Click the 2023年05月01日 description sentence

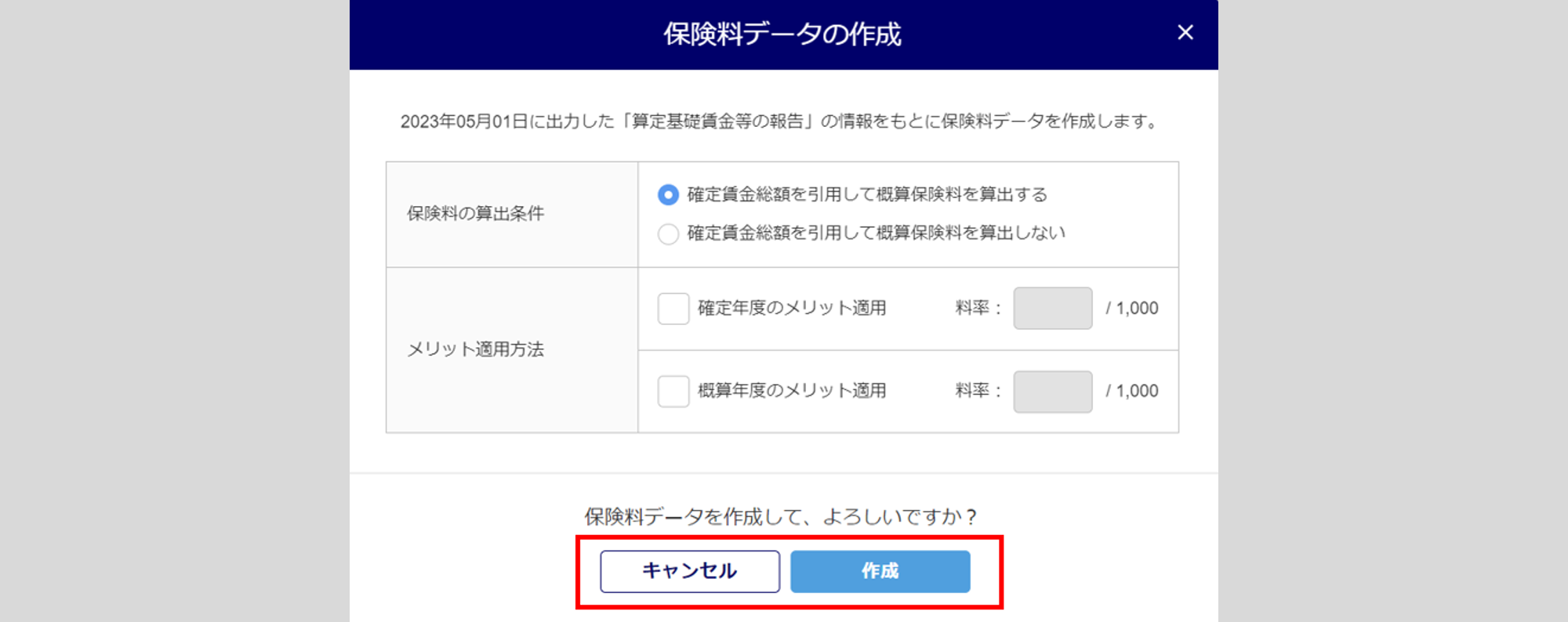click(779, 121)
